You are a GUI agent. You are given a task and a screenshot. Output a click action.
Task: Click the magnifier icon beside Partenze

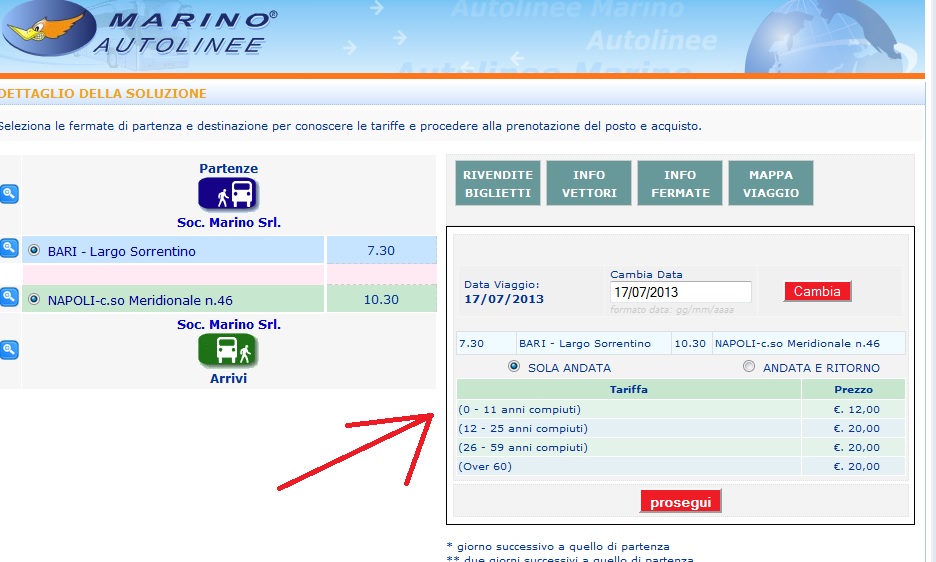click(x=9, y=194)
